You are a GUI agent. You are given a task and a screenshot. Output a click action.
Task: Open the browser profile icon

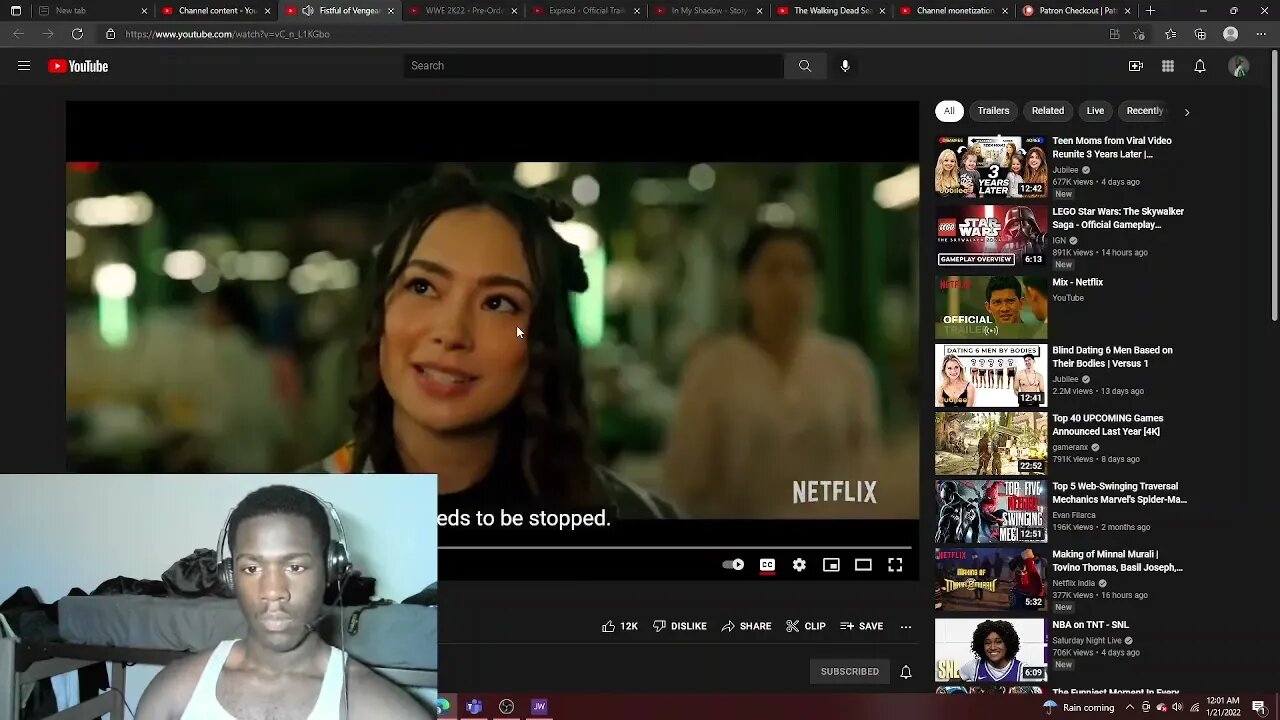[1231, 34]
